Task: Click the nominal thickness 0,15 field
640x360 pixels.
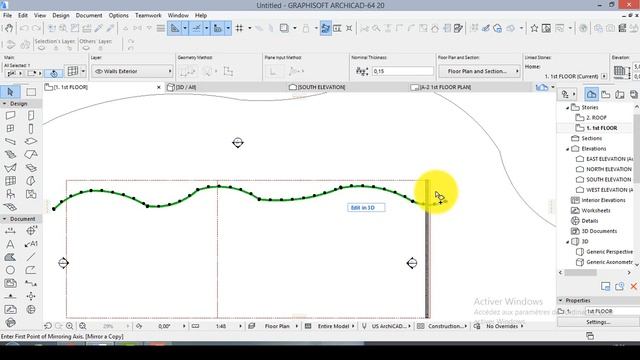Action: pos(402,71)
